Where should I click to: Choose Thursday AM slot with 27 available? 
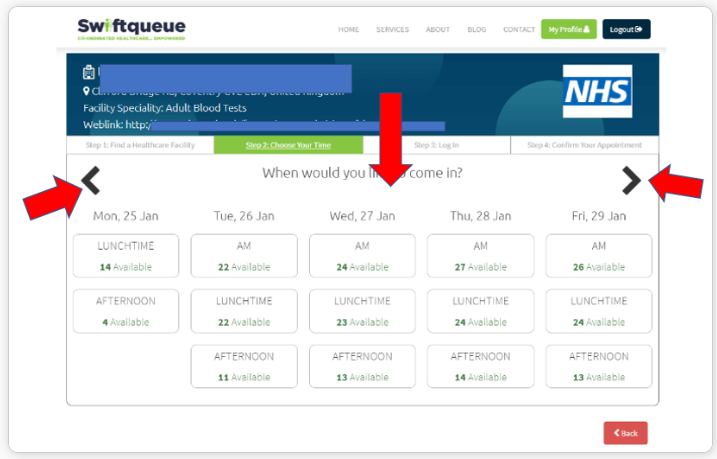pos(481,256)
